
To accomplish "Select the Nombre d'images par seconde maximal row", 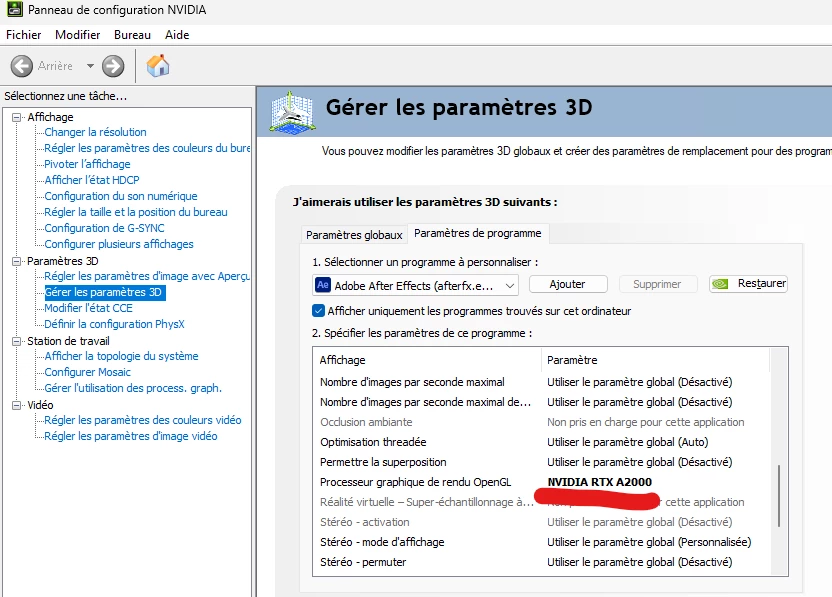I will click(541, 382).
